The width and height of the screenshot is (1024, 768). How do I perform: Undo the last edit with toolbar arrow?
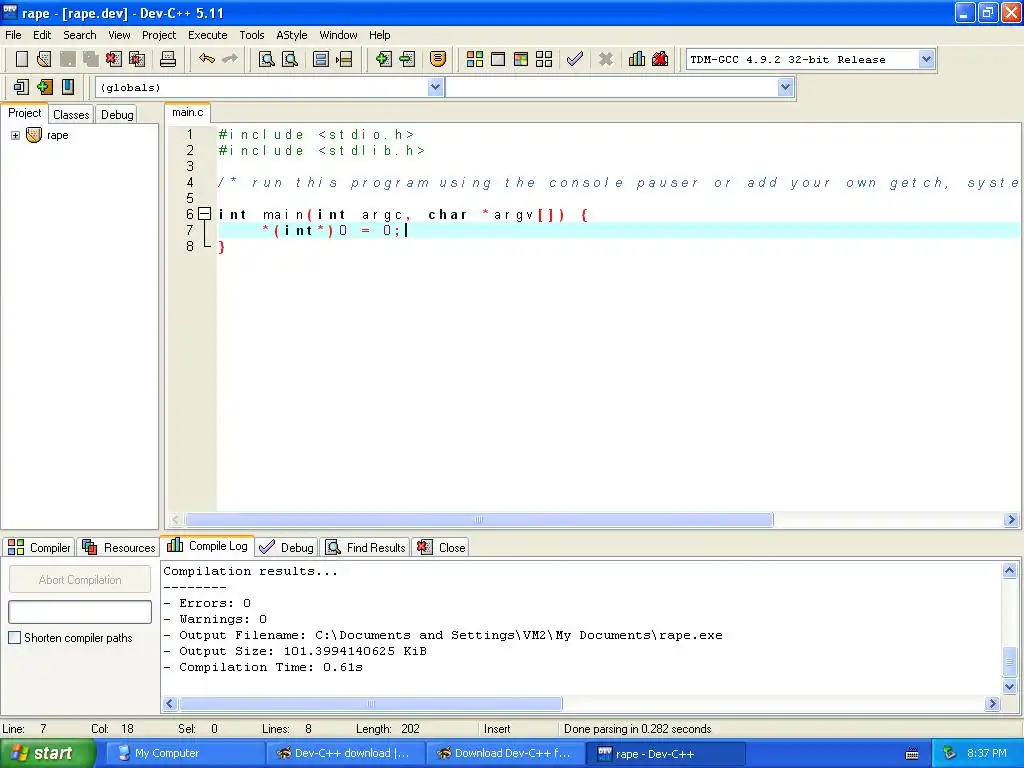207,59
